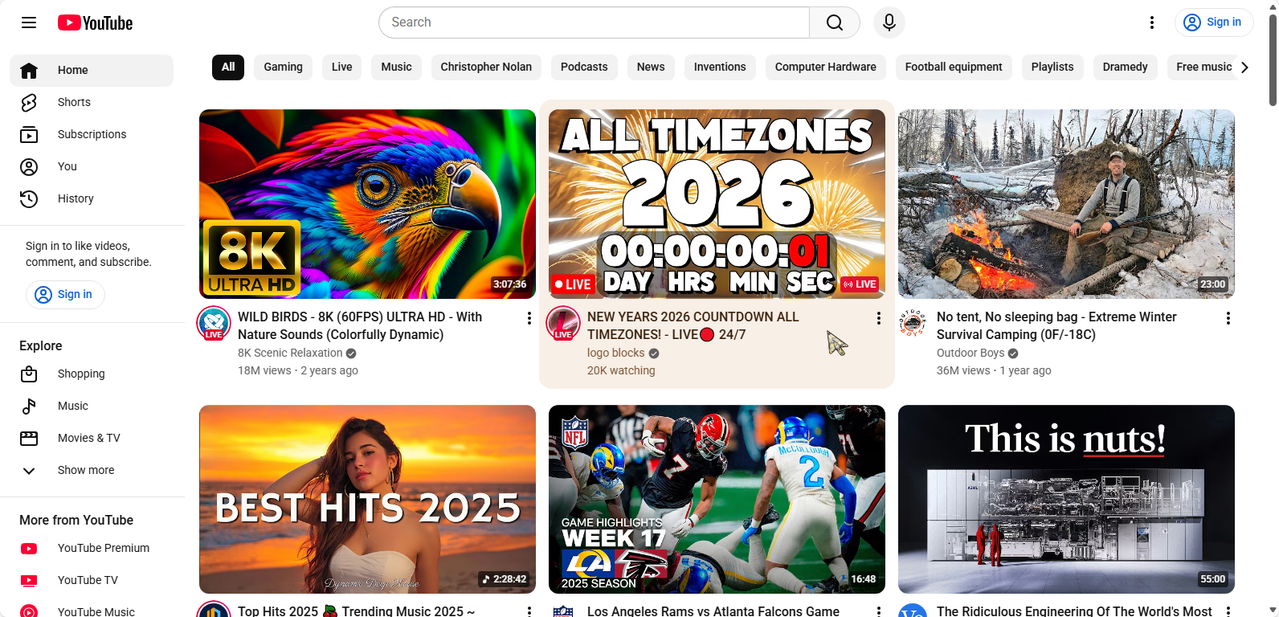The width and height of the screenshot is (1279, 617).
Task: Open the three-dot settings menu in header
Action: (x=1152, y=22)
